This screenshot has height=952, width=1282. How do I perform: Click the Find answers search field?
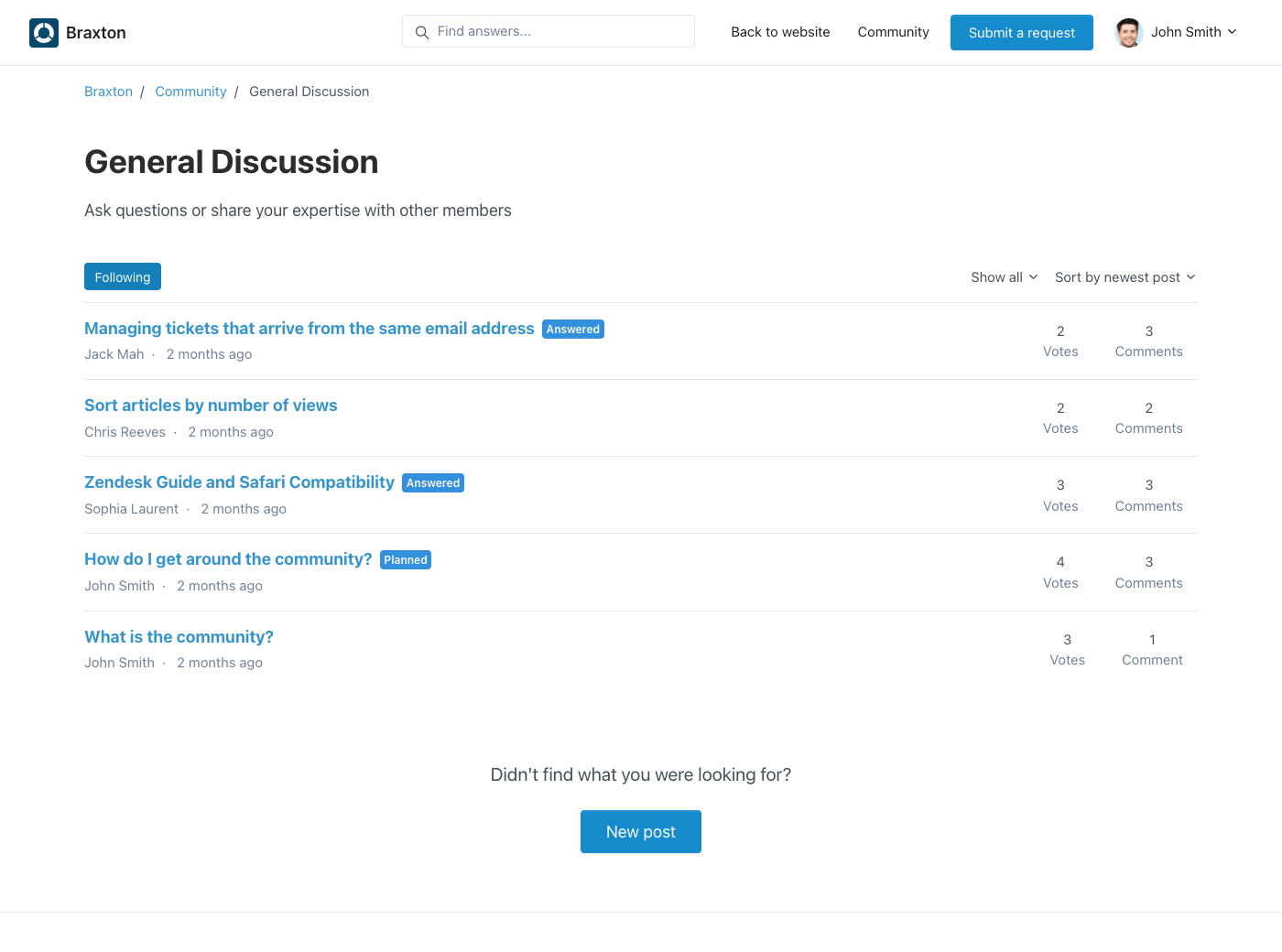point(559,31)
